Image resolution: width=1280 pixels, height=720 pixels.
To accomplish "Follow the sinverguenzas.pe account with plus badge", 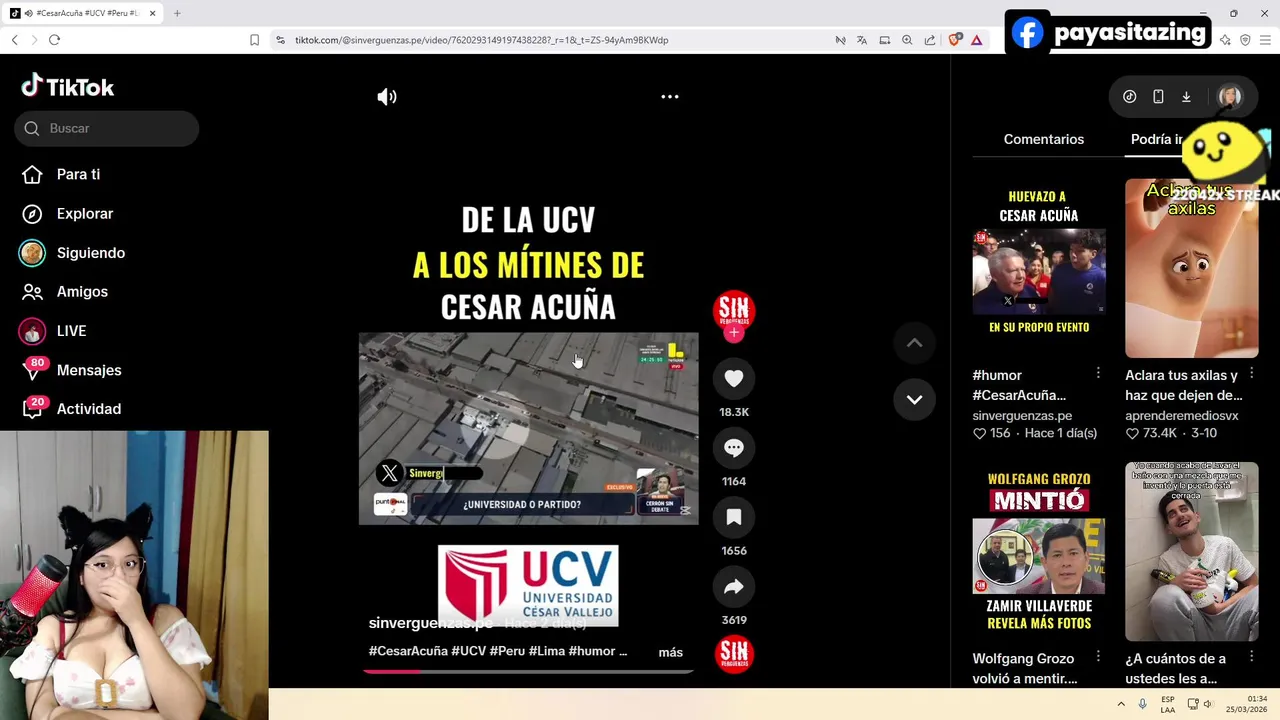I will tap(734, 333).
